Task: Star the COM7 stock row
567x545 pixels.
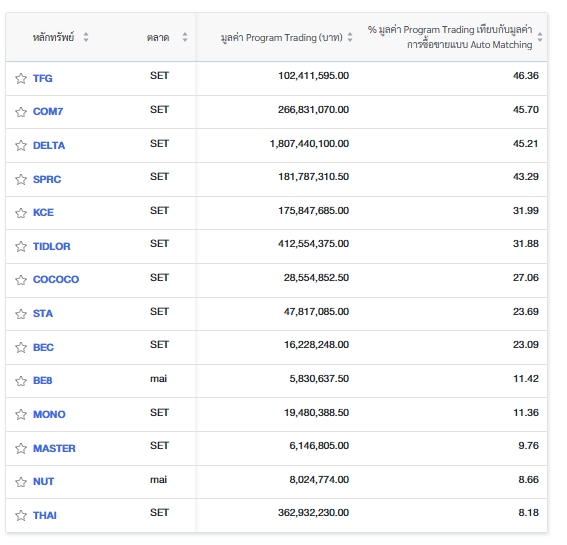Action: coord(21,112)
